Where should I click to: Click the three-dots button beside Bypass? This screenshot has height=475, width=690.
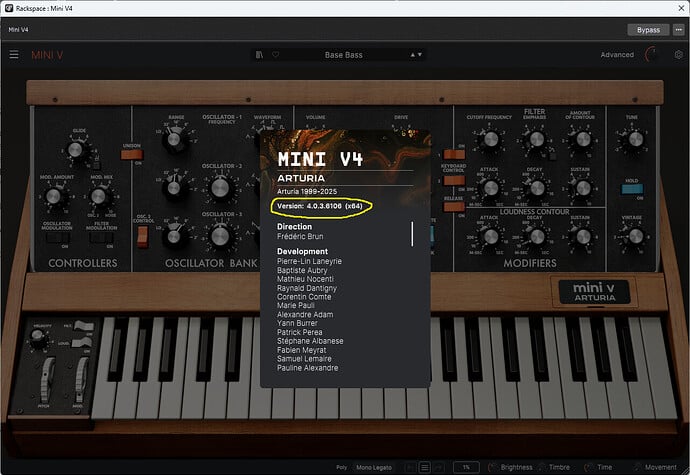coord(677,30)
